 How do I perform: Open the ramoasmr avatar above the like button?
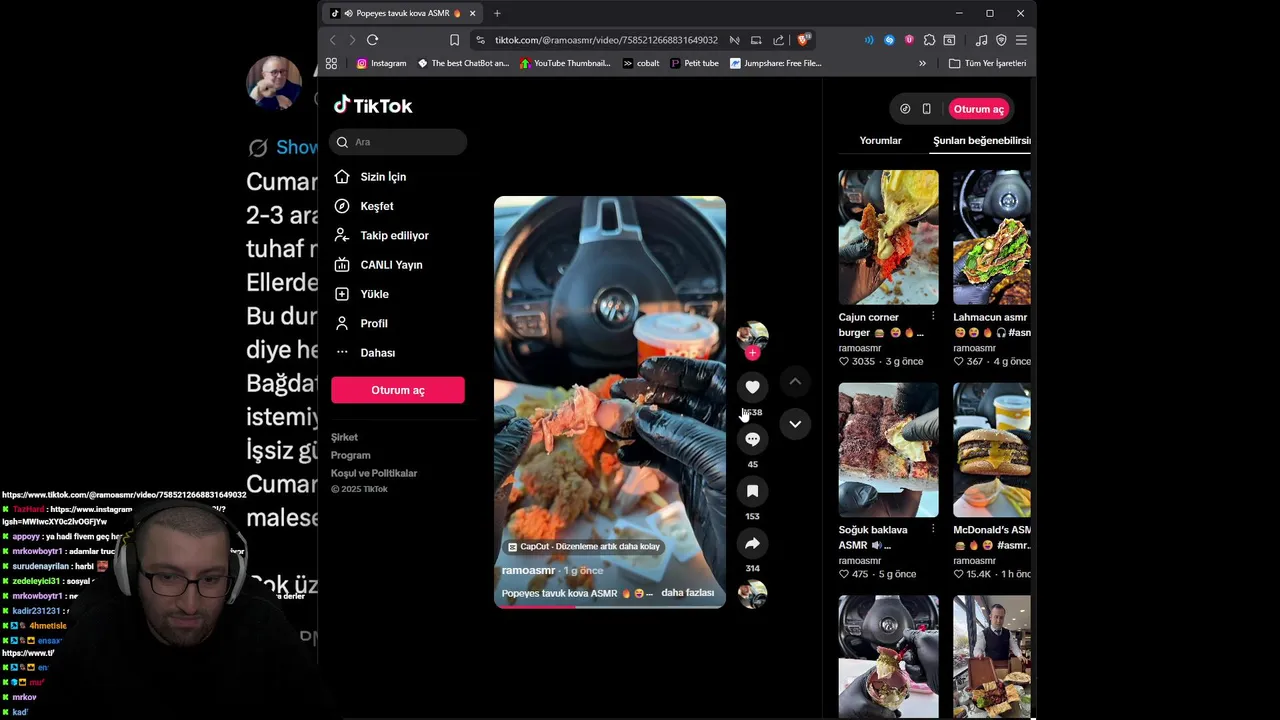click(x=752, y=336)
